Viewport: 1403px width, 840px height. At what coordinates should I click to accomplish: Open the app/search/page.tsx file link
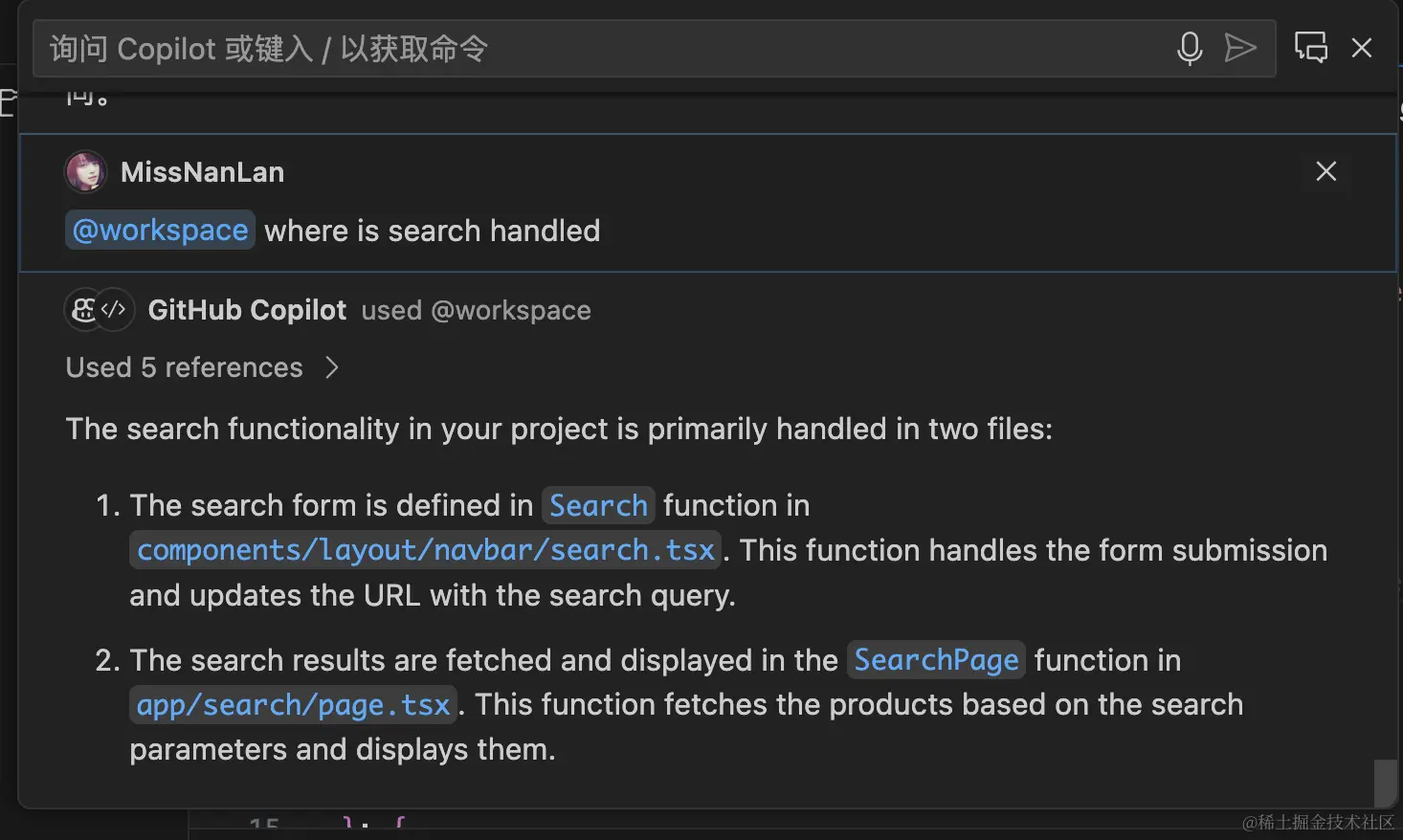pos(293,705)
